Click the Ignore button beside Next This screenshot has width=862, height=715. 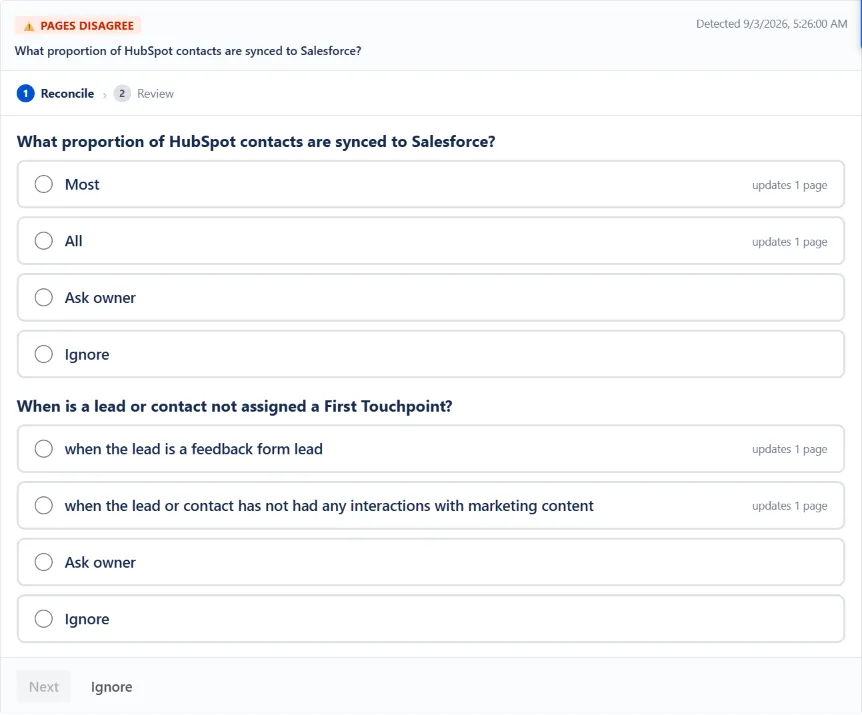tap(112, 686)
